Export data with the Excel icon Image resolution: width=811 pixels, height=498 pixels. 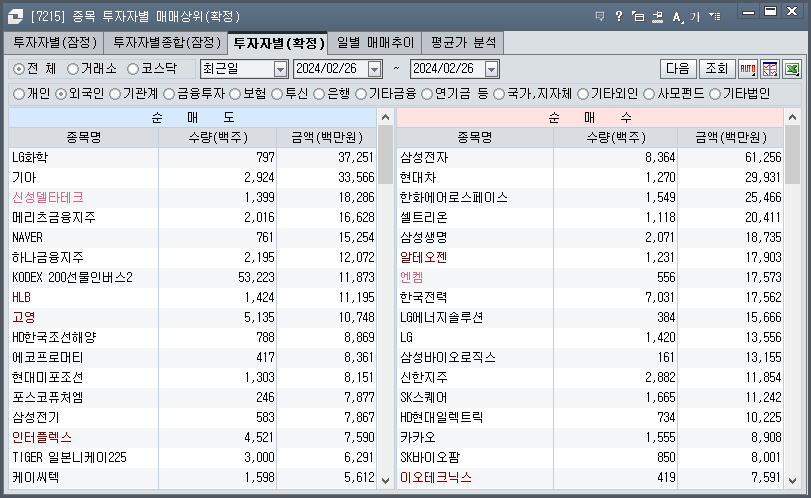click(792, 69)
